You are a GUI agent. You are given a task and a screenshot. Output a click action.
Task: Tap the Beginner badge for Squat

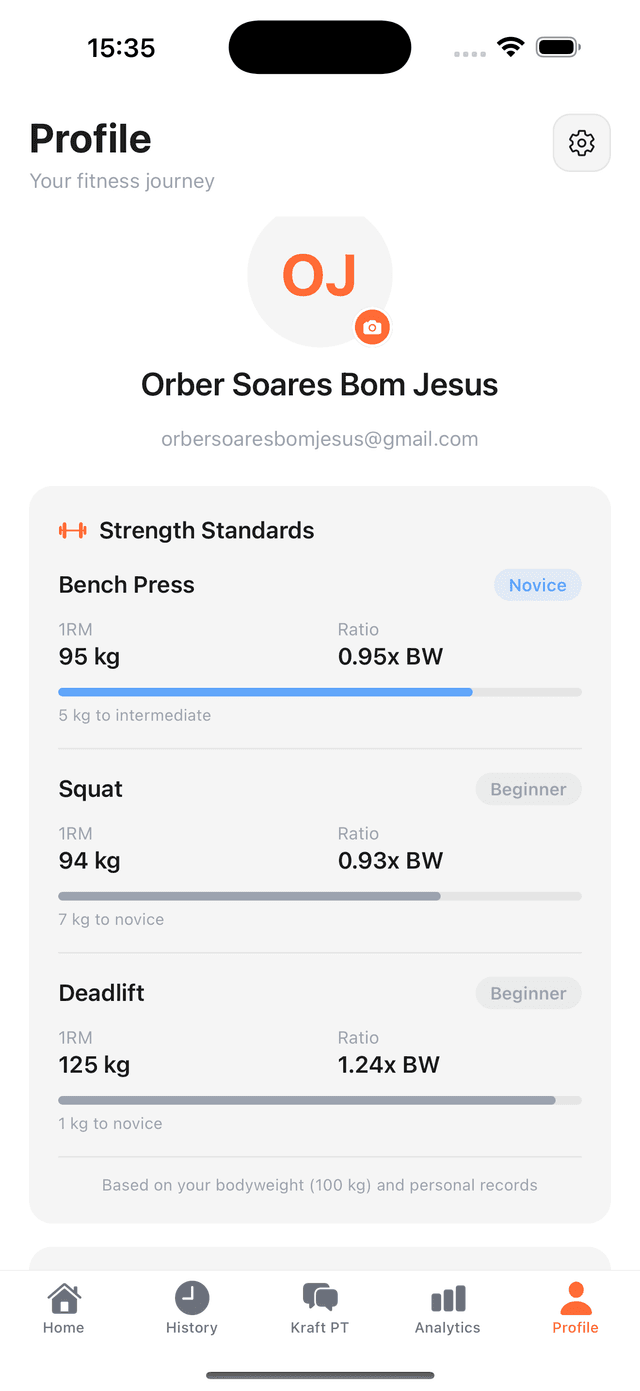point(528,788)
